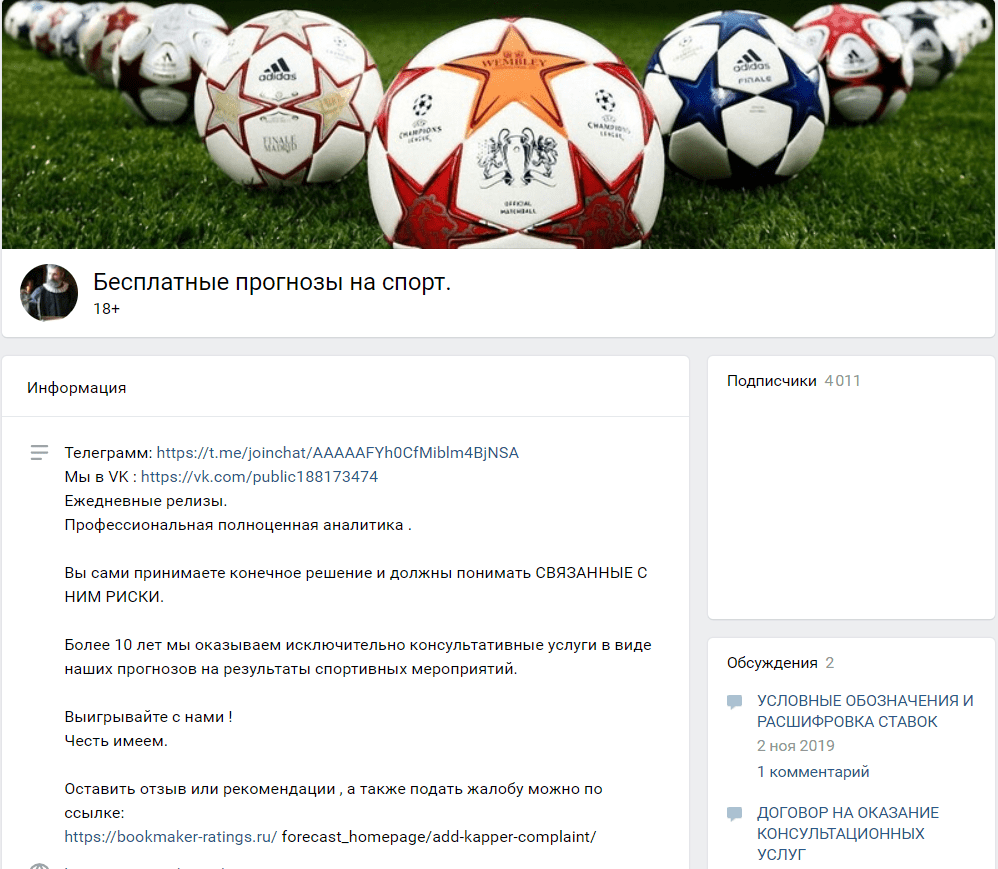Click the speech bubble icon for УСЛОВНЫЕ ОБОЗНАЧЕНИЯ

coord(734,702)
